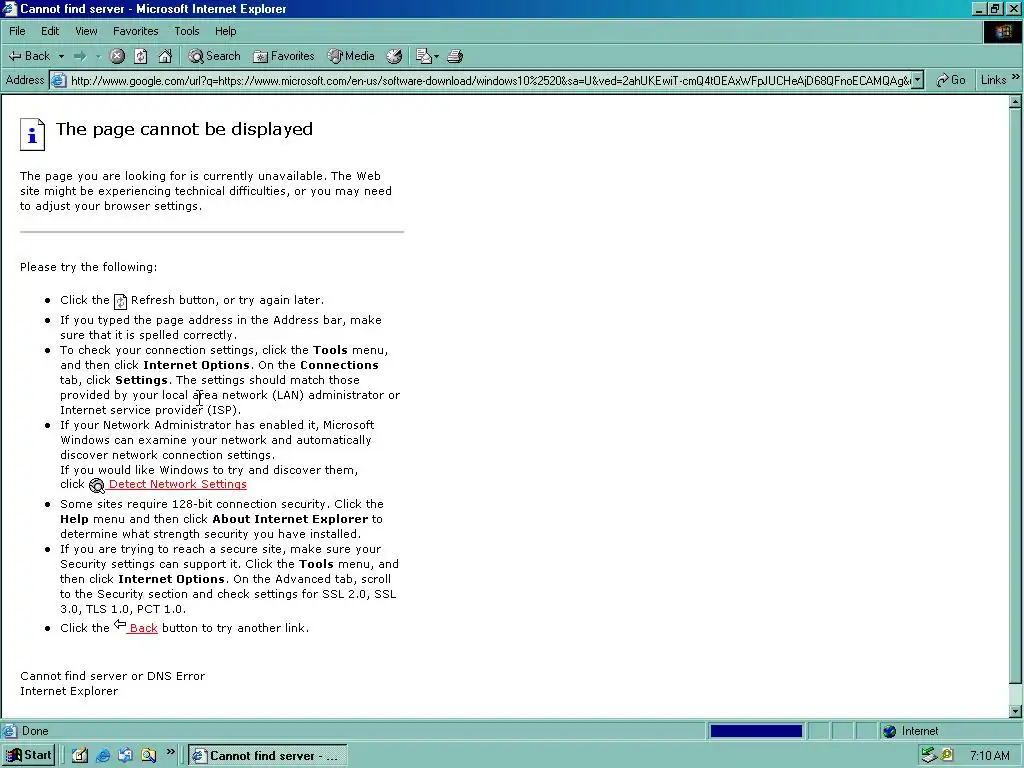The image size is (1024, 768).
Task: Click the inline Refresh icon in the tips
Action: coord(120,301)
